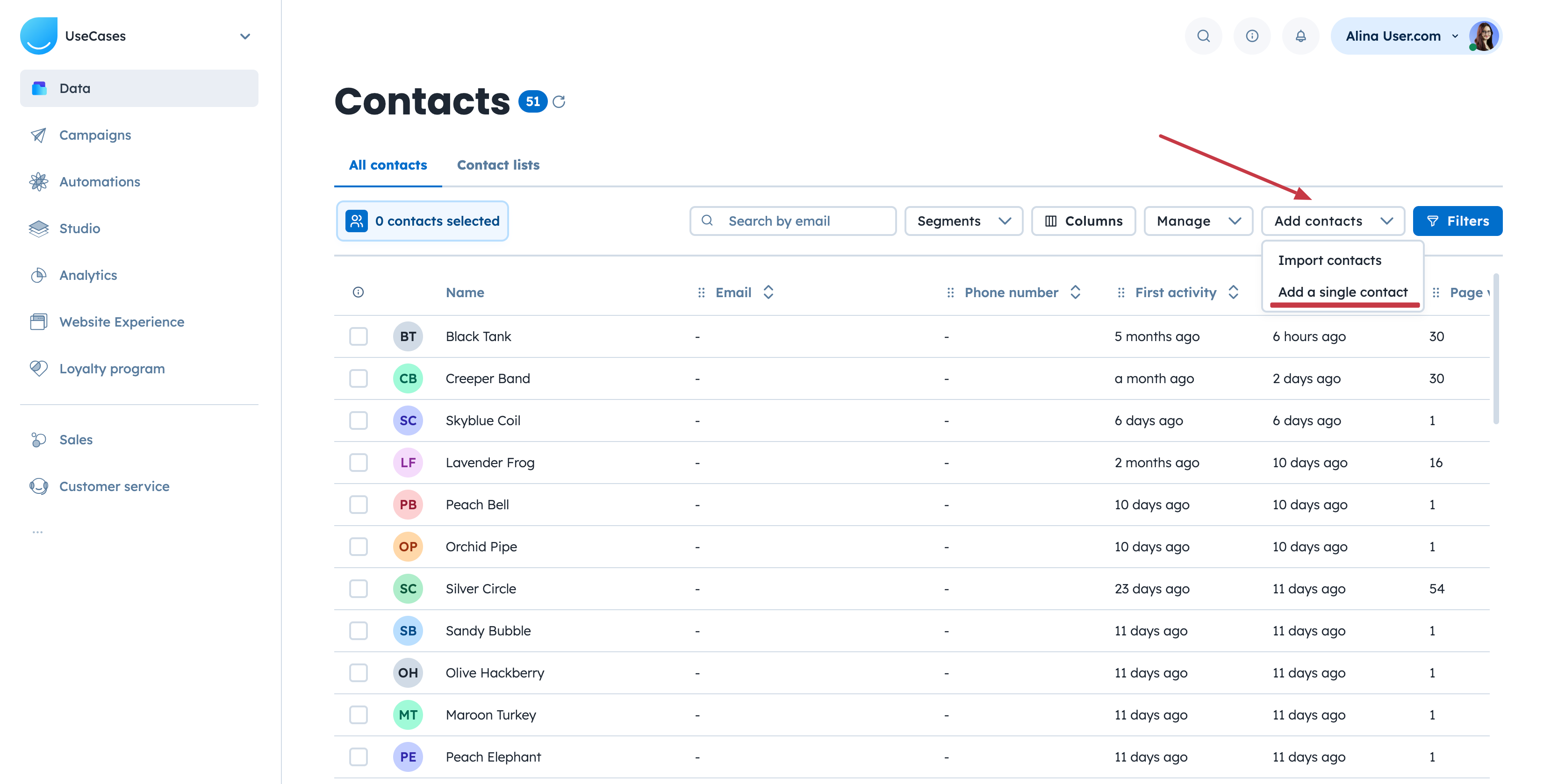Viewport: 1558px width, 784px height.
Task: Click the search magnifier icon in header
Action: (1203, 36)
